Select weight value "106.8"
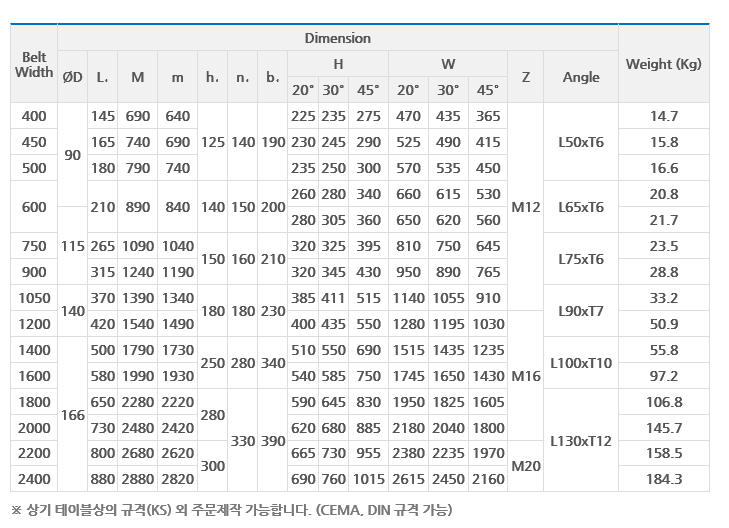This screenshot has width=729, height=528. click(663, 403)
